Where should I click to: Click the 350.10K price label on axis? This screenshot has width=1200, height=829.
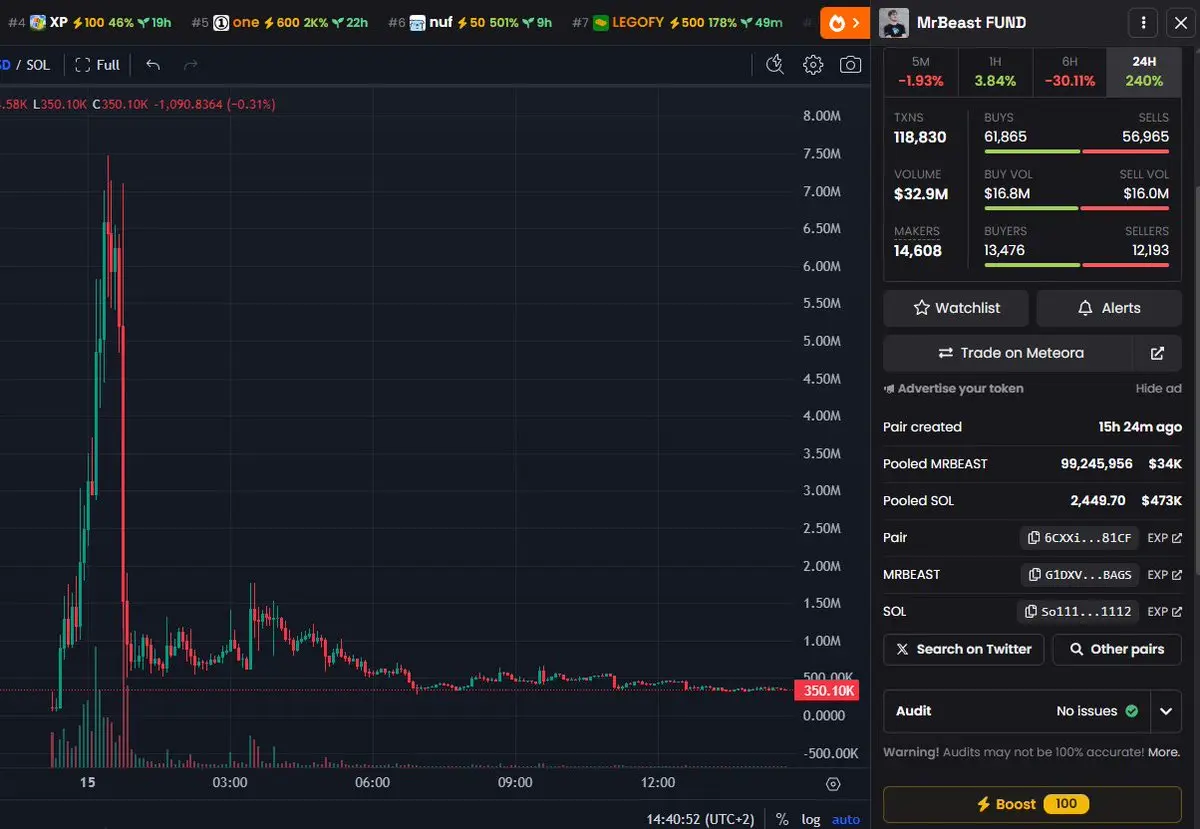pyautogui.click(x=826, y=691)
